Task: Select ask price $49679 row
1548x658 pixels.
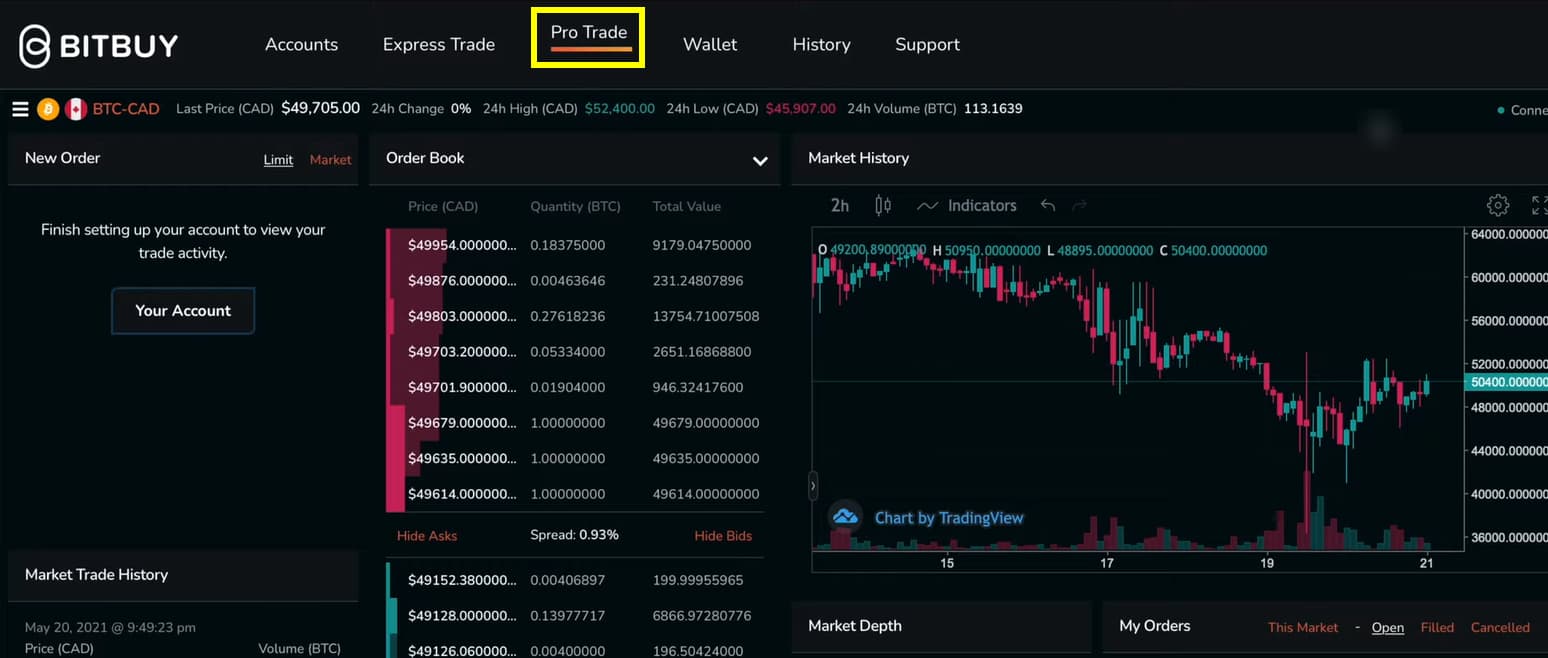Action: [x=575, y=423]
